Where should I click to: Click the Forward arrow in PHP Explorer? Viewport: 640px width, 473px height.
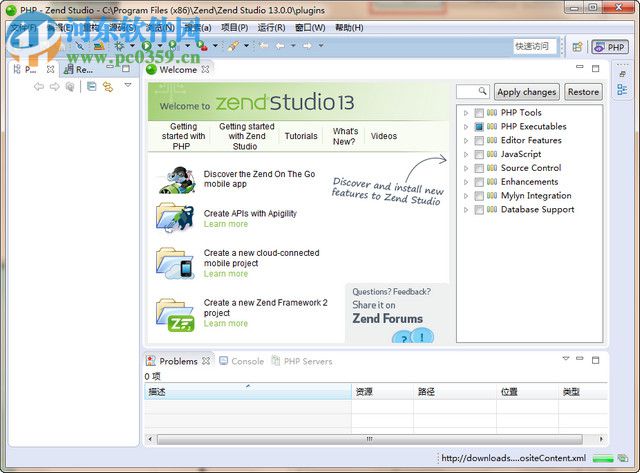54,87
